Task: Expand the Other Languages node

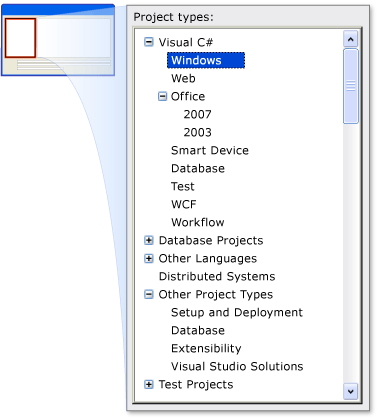Action: tap(149, 258)
